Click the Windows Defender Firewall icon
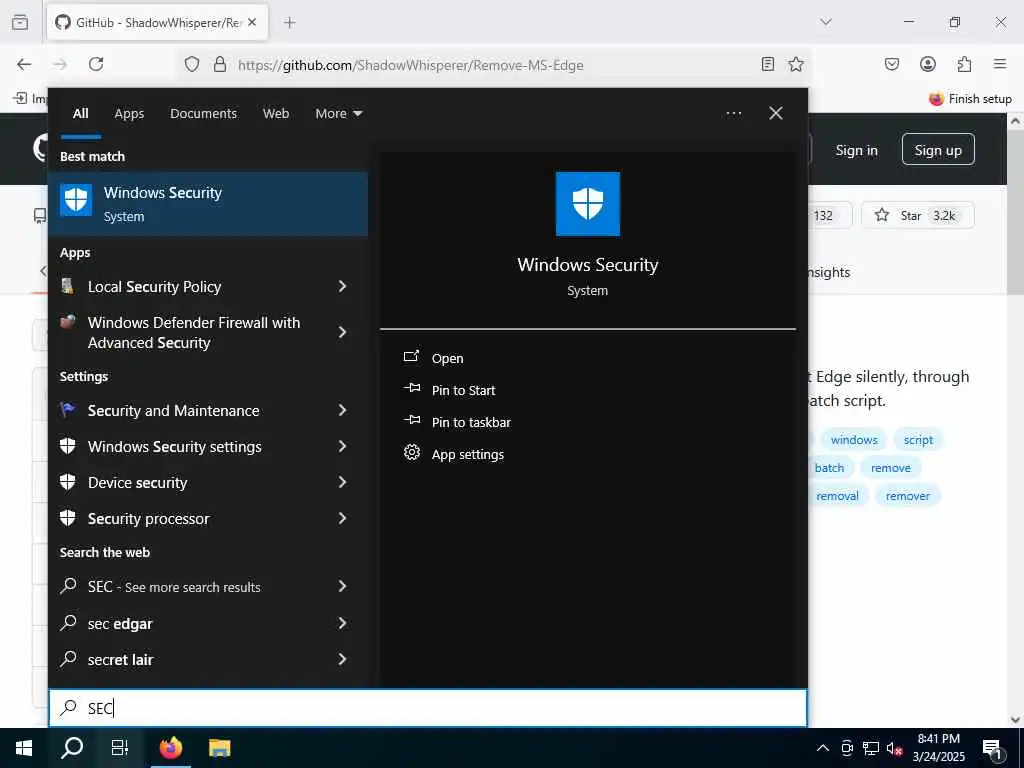The height and width of the screenshot is (768, 1024). [x=67, y=322]
